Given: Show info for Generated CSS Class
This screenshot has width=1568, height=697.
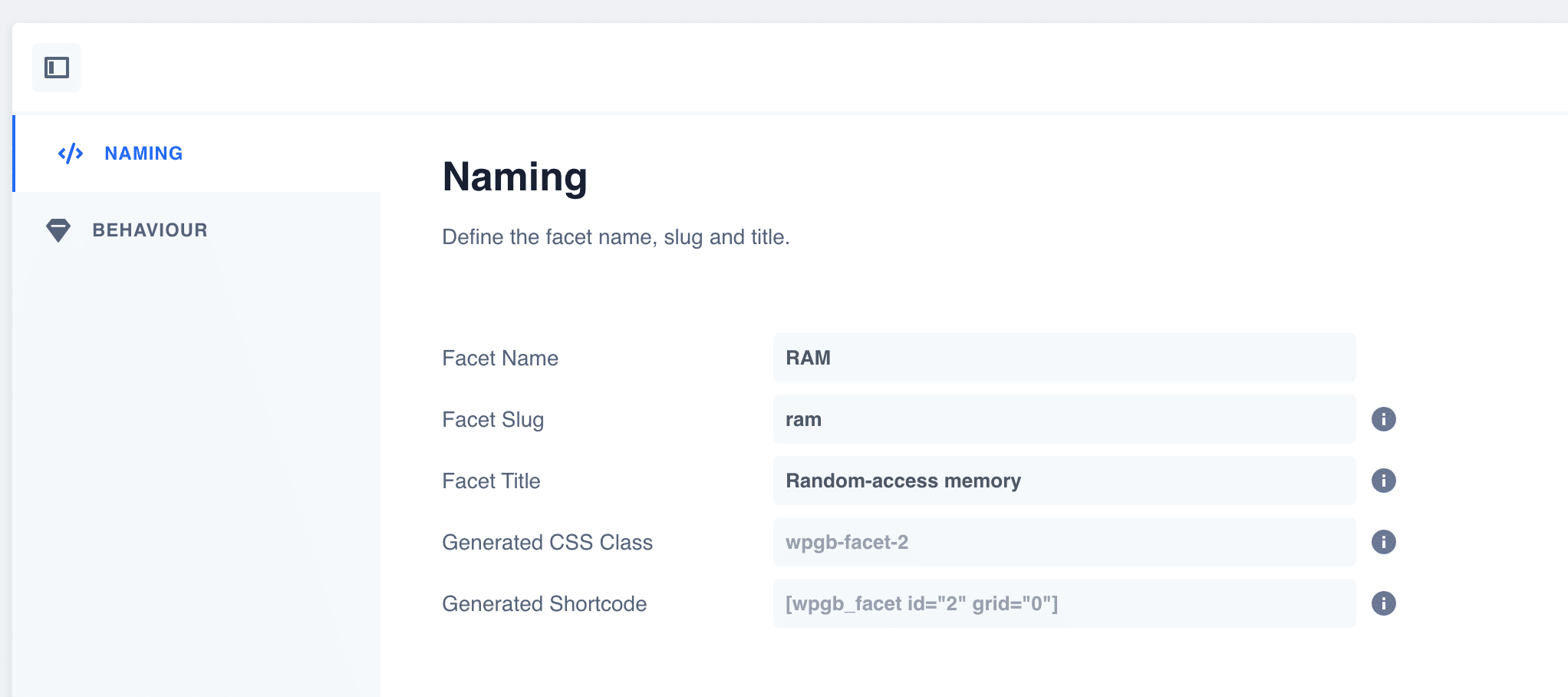Looking at the screenshot, I should coord(1383,542).
